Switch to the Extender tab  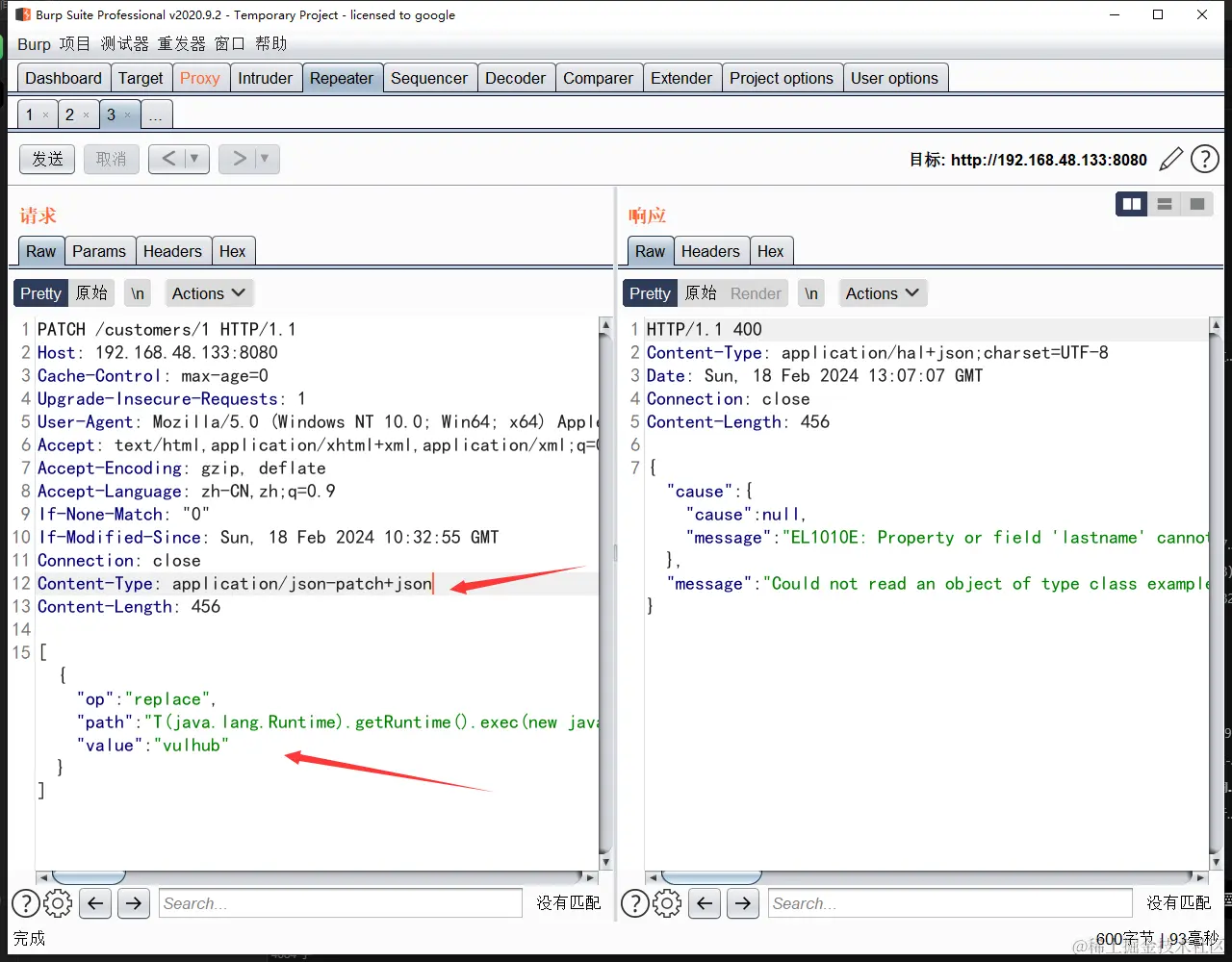681,78
